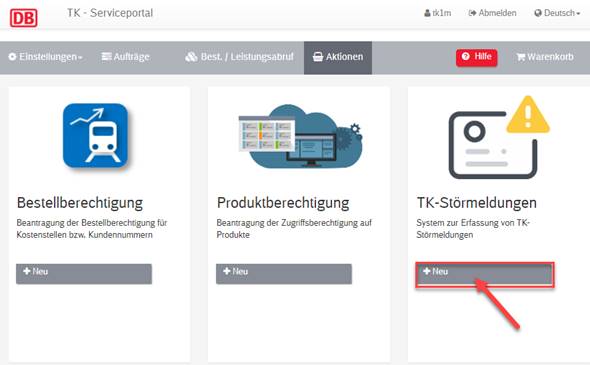590x365 pixels.
Task: Open the Deutsch language dropdown
Action: click(557, 13)
